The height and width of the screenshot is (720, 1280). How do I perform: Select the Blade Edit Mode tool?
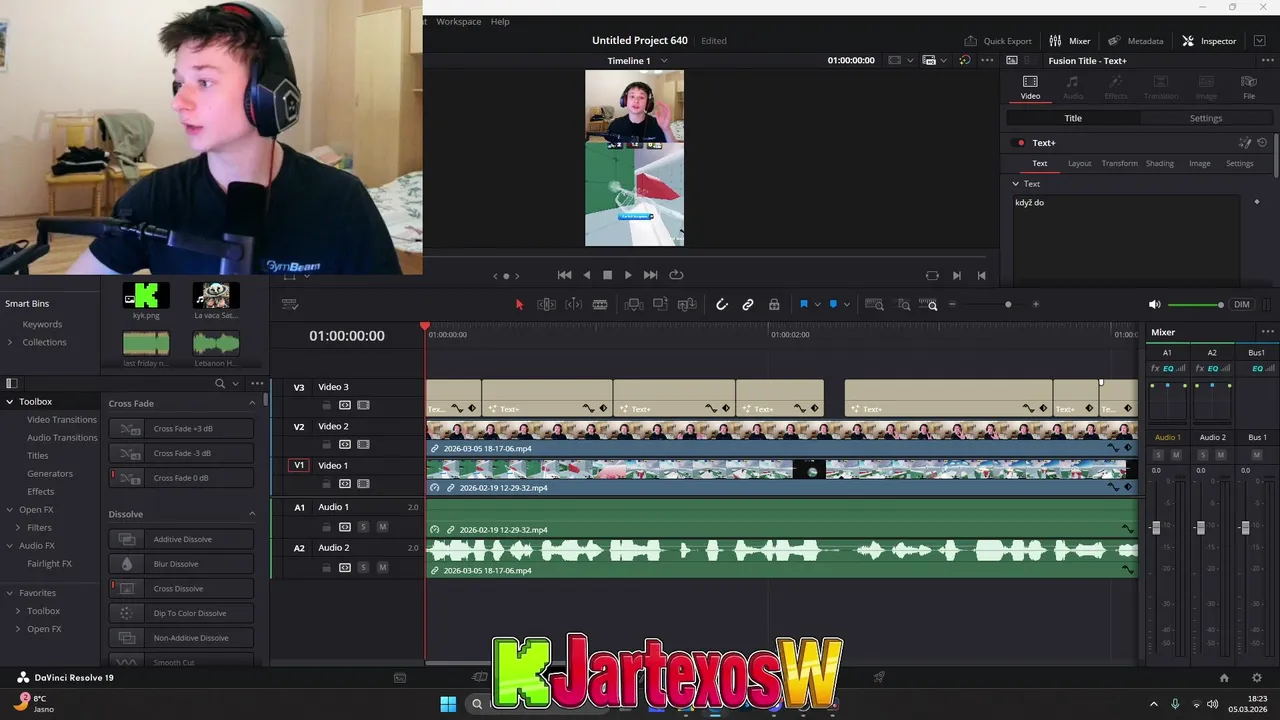pos(600,305)
